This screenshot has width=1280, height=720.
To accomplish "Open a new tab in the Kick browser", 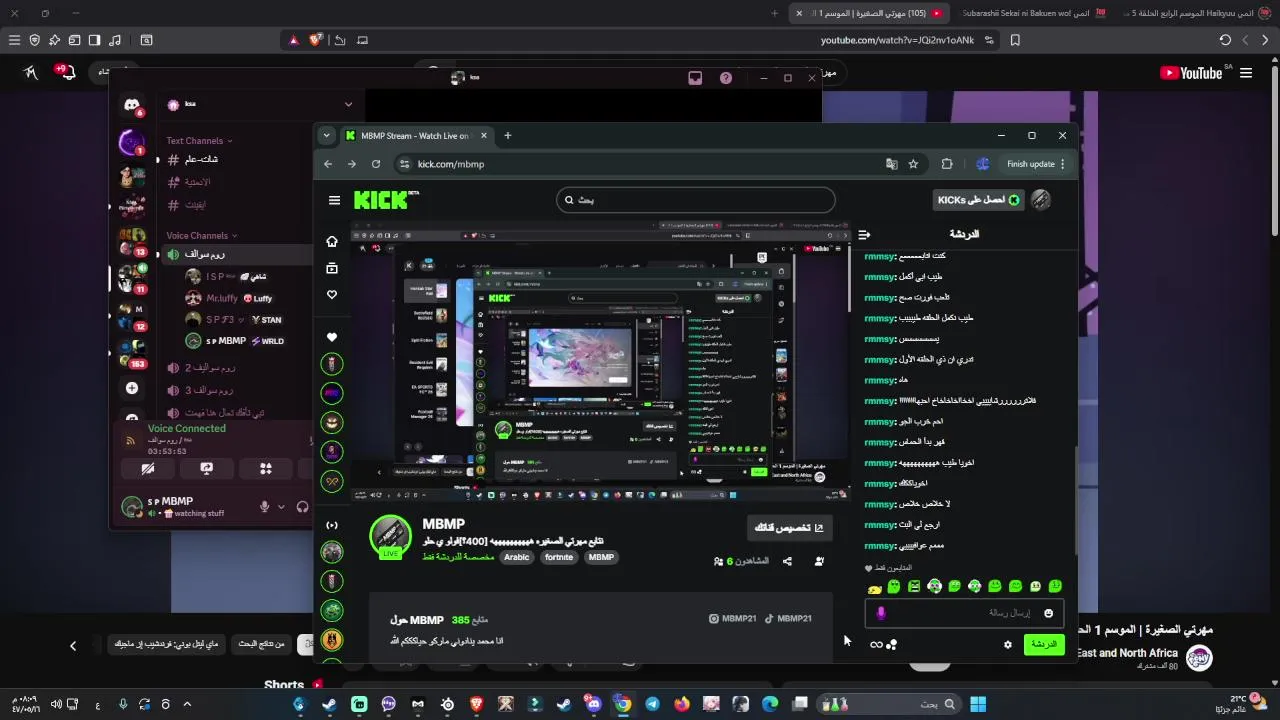I will pos(507,135).
